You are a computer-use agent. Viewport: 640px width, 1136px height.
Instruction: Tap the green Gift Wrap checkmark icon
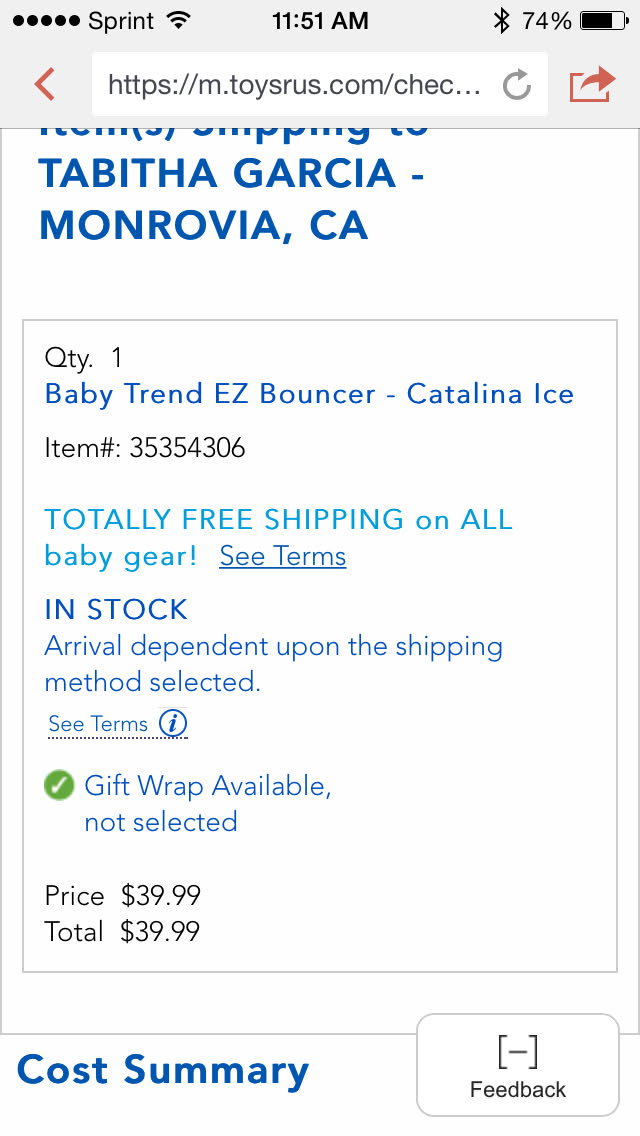(x=60, y=785)
